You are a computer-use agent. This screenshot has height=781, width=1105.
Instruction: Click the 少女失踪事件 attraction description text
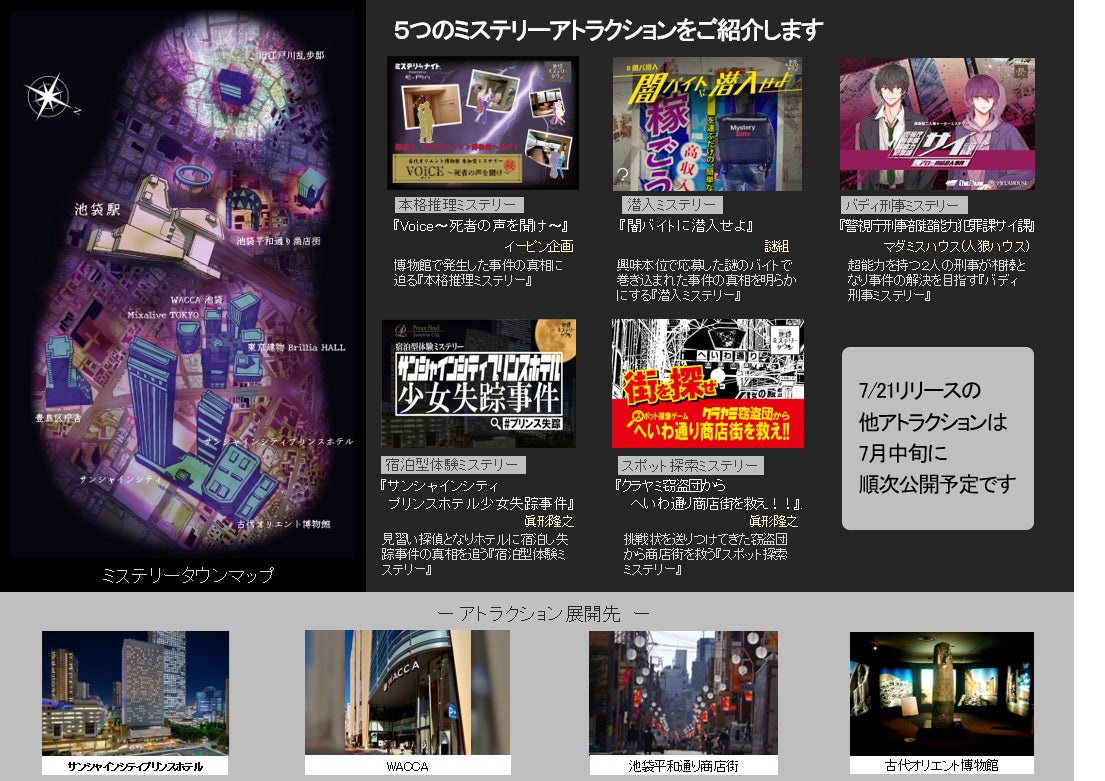coord(474,554)
